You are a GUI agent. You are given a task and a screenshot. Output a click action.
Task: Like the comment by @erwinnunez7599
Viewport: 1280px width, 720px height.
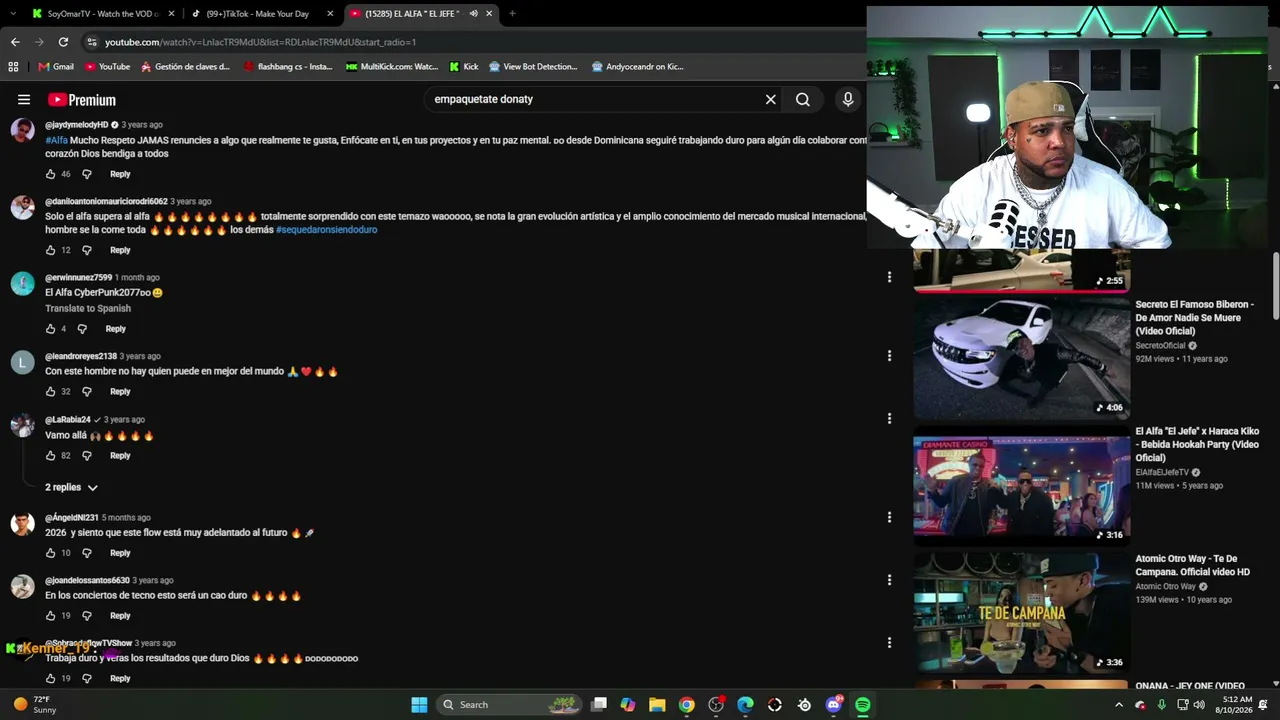50,329
